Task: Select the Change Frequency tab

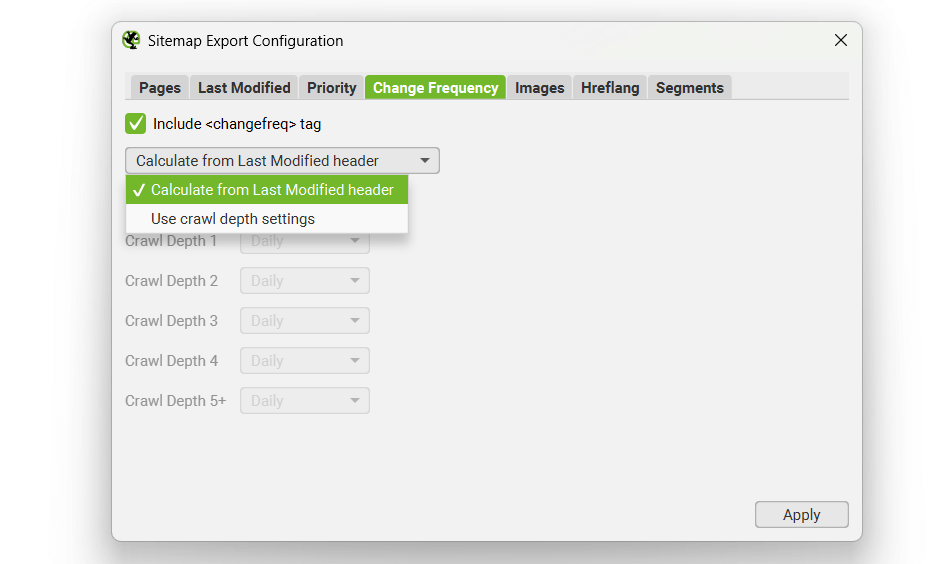Action: pyautogui.click(x=435, y=88)
